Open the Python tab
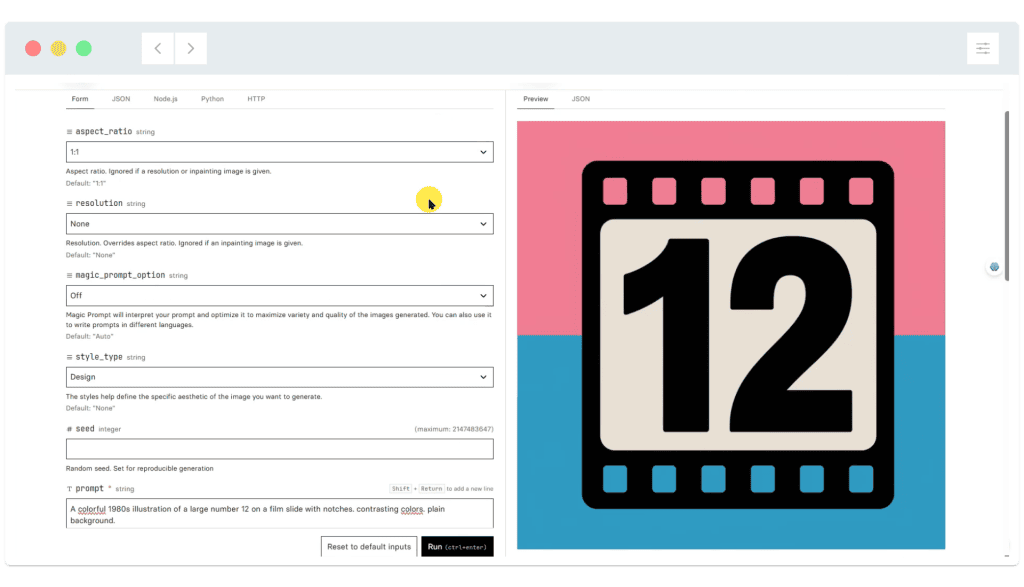Screen dimensions: 1024x587 pos(212,99)
